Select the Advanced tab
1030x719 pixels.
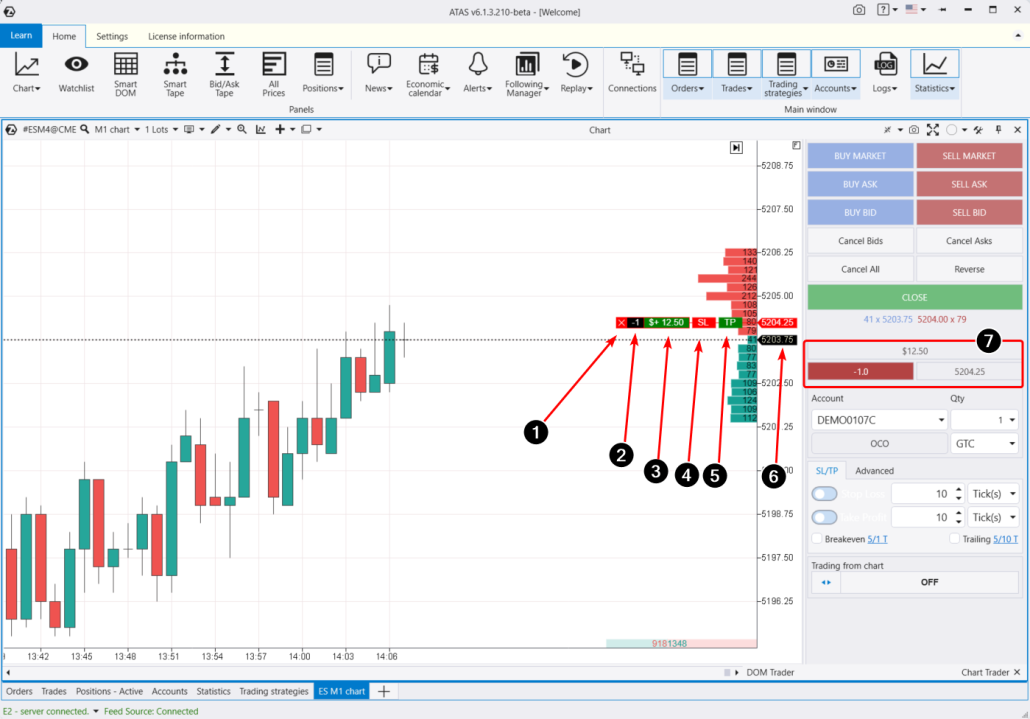pos(874,471)
